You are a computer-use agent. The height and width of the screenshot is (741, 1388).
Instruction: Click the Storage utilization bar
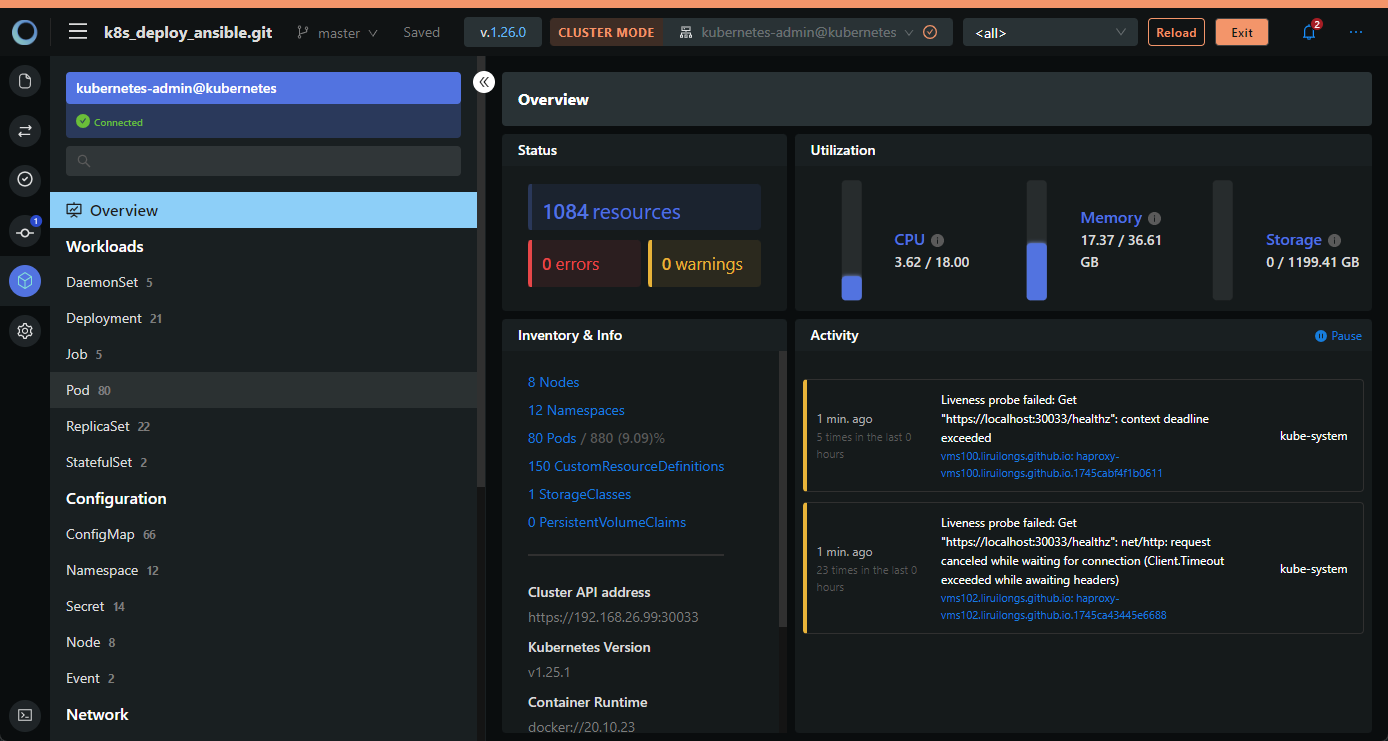pos(1222,240)
